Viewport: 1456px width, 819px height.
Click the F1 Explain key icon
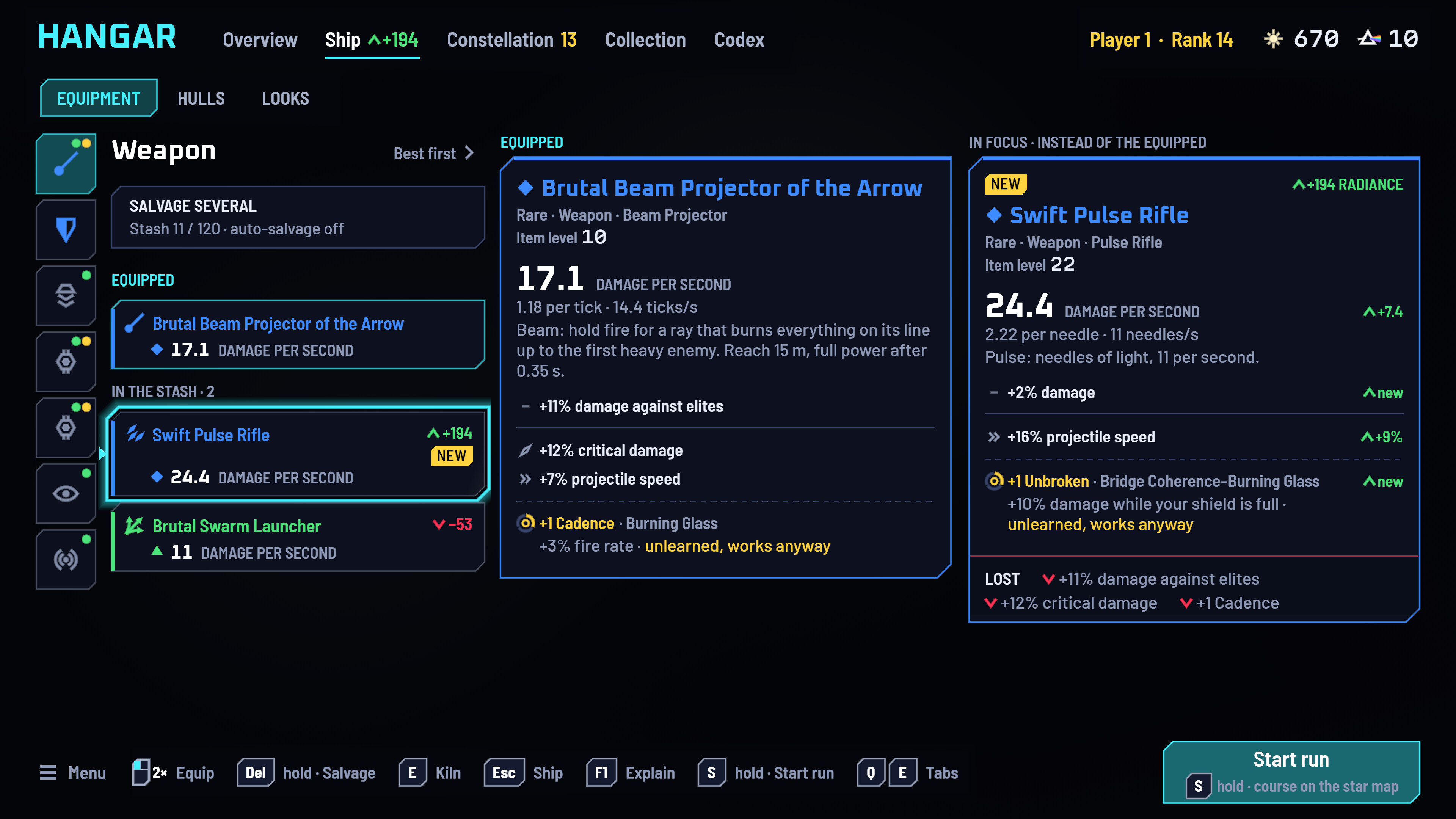[x=601, y=773]
